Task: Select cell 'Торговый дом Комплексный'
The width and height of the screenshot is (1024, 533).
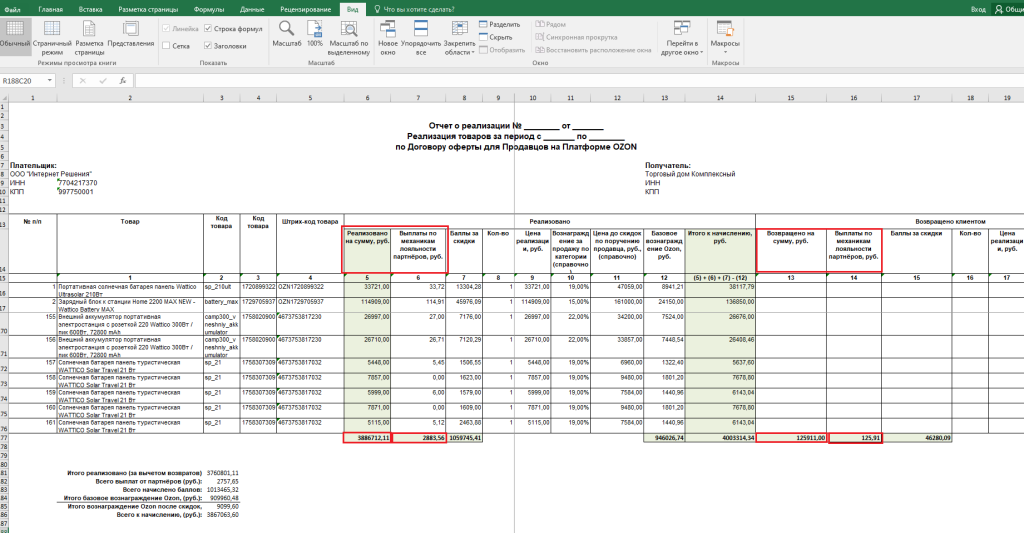Action: pyautogui.click(x=690, y=174)
